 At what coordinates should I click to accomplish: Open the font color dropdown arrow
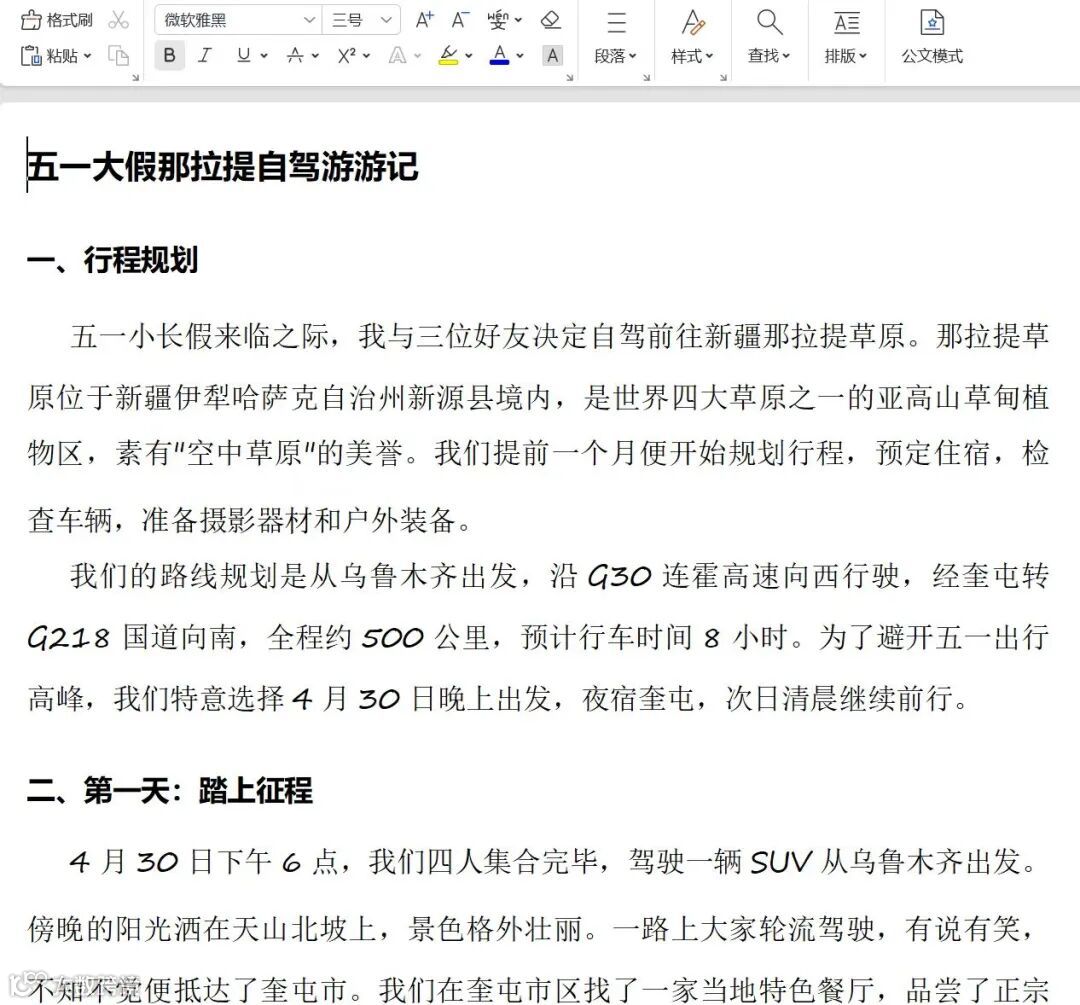(520, 56)
